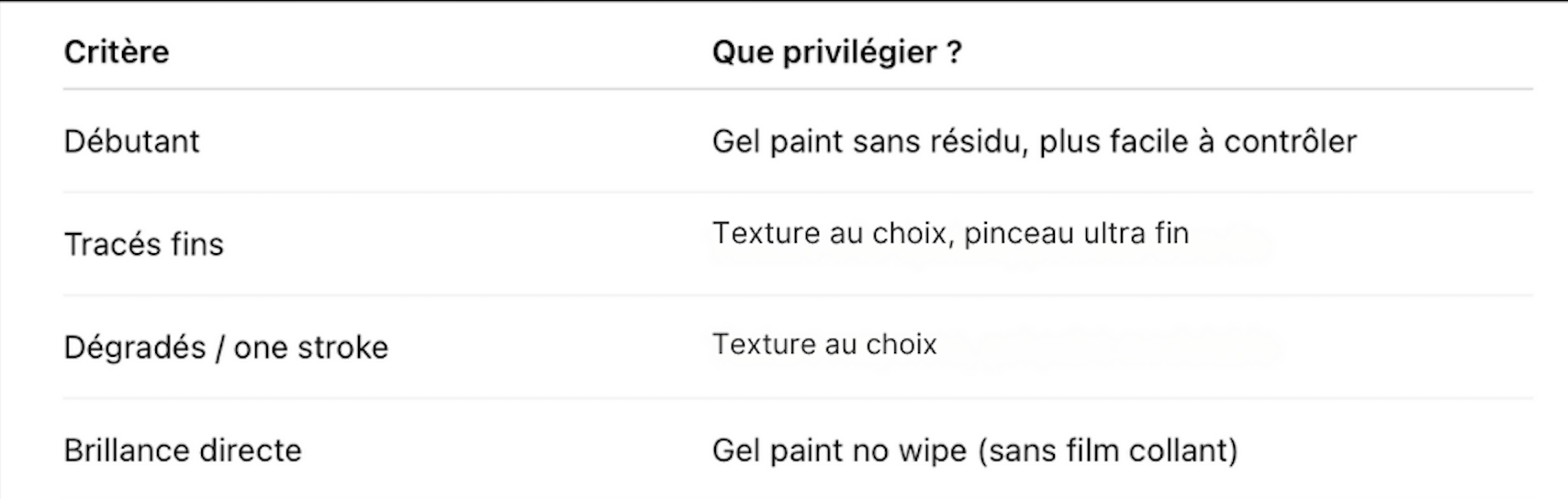
Task: Click "Texture au choix, pinceau ultra fin" cell
Action: click(x=950, y=233)
